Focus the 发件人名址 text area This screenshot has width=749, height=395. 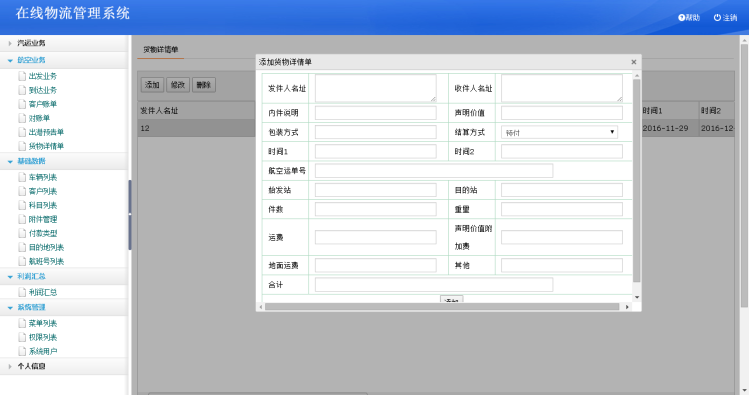tap(375, 88)
